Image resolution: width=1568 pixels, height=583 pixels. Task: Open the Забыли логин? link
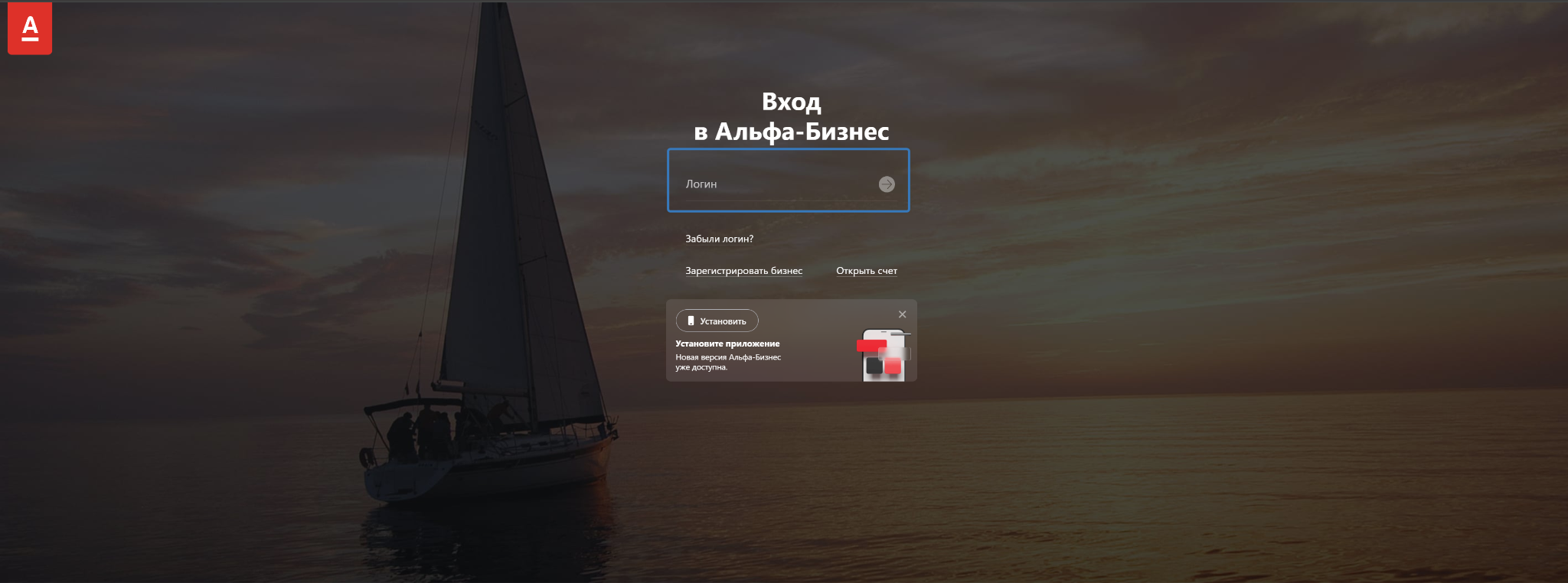[719, 239]
